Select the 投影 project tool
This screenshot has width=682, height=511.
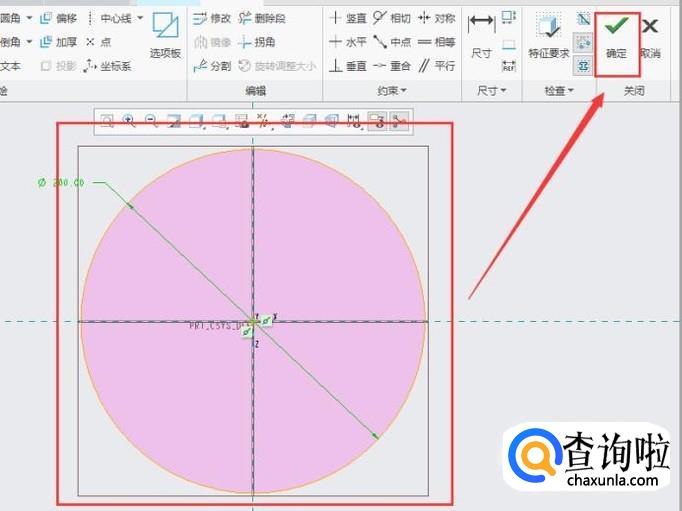click(x=58, y=66)
